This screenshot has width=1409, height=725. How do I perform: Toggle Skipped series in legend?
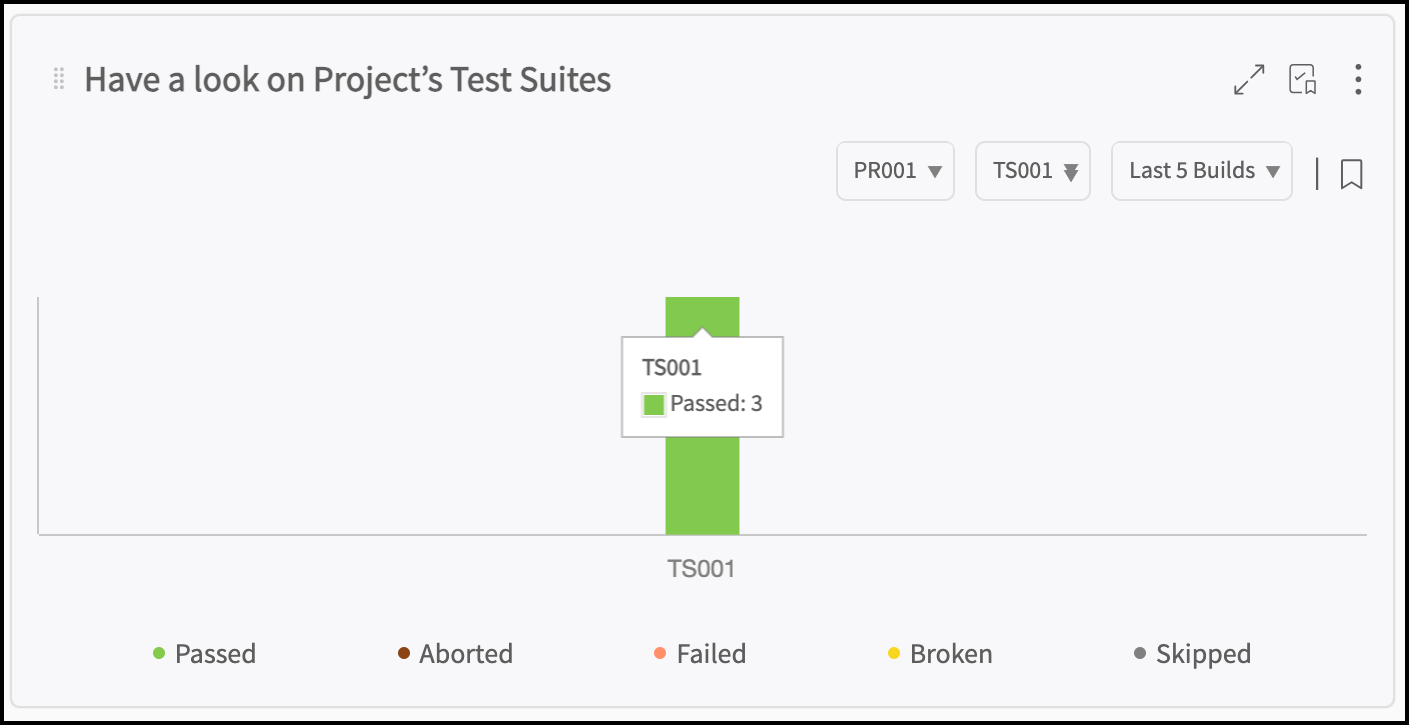click(1192, 654)
